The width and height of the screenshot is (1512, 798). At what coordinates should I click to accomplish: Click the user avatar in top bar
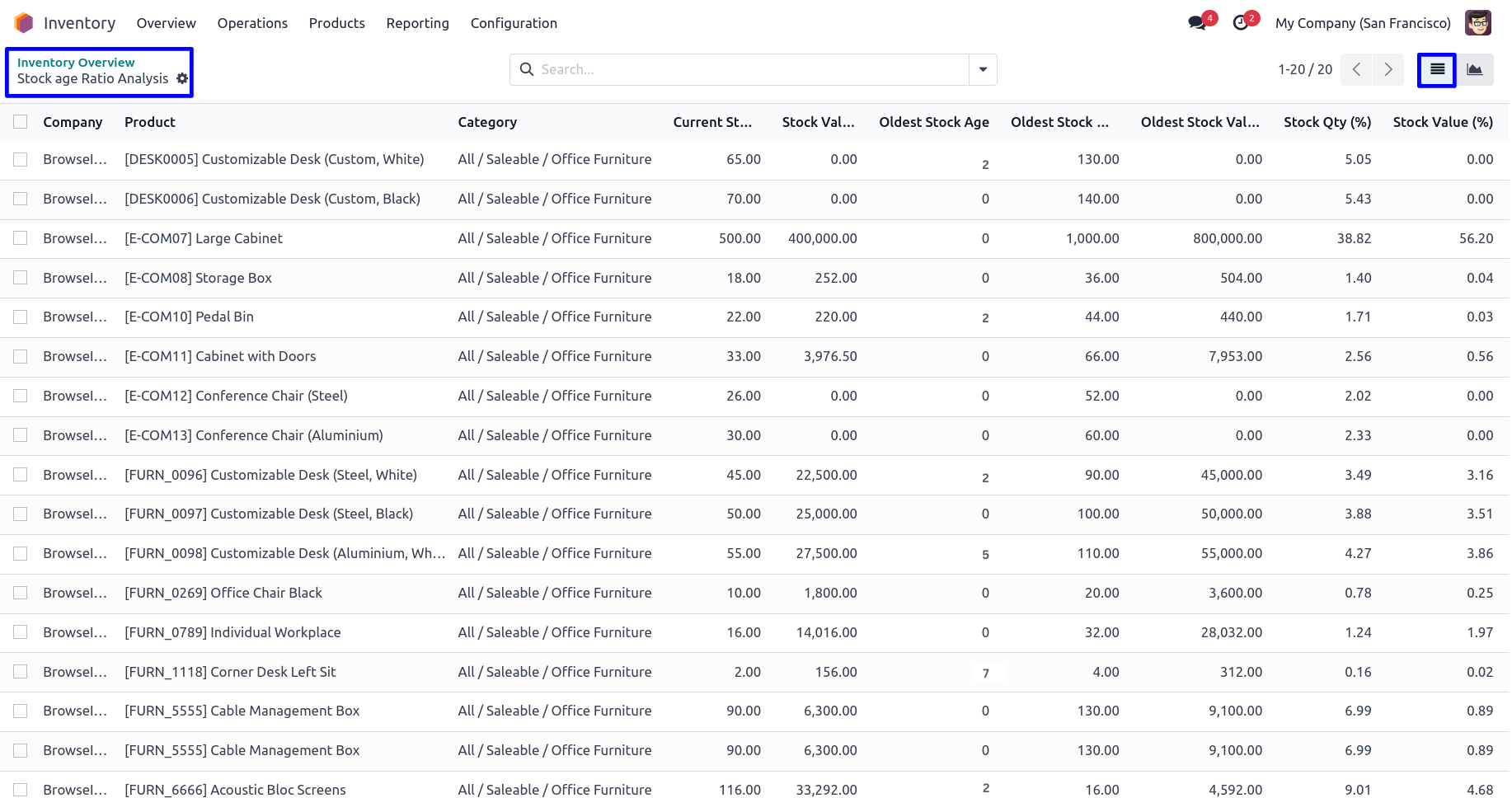tap(1477, 23)
